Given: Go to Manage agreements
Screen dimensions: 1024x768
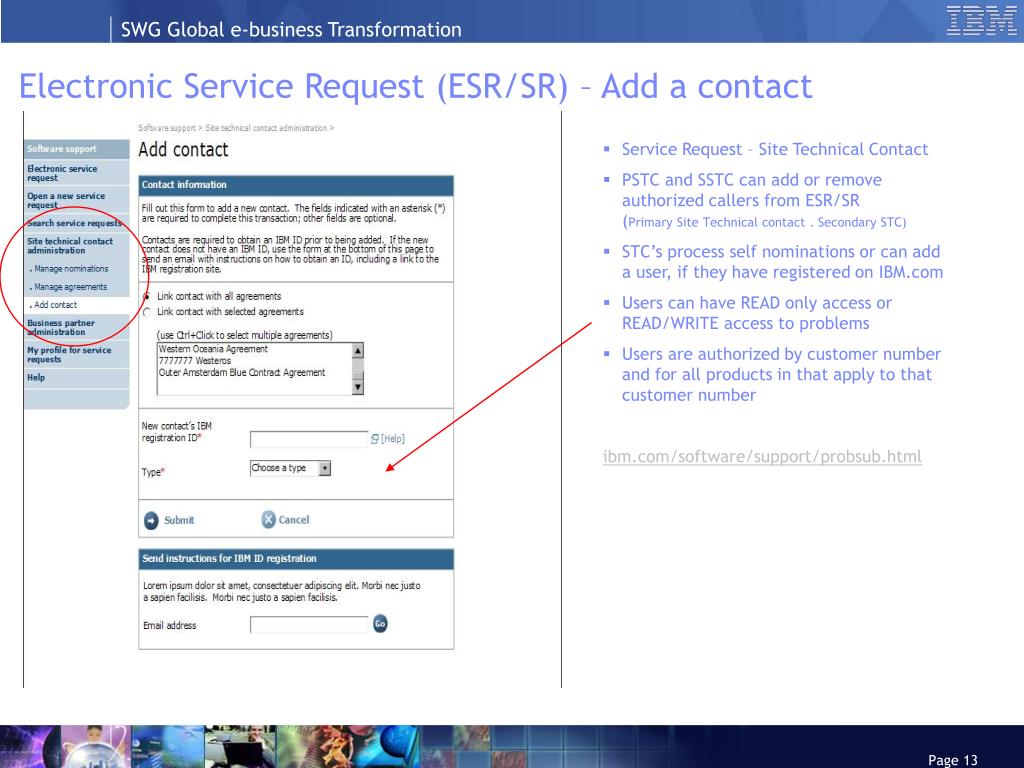Looking at the screenshot, I should click(70, 287).
